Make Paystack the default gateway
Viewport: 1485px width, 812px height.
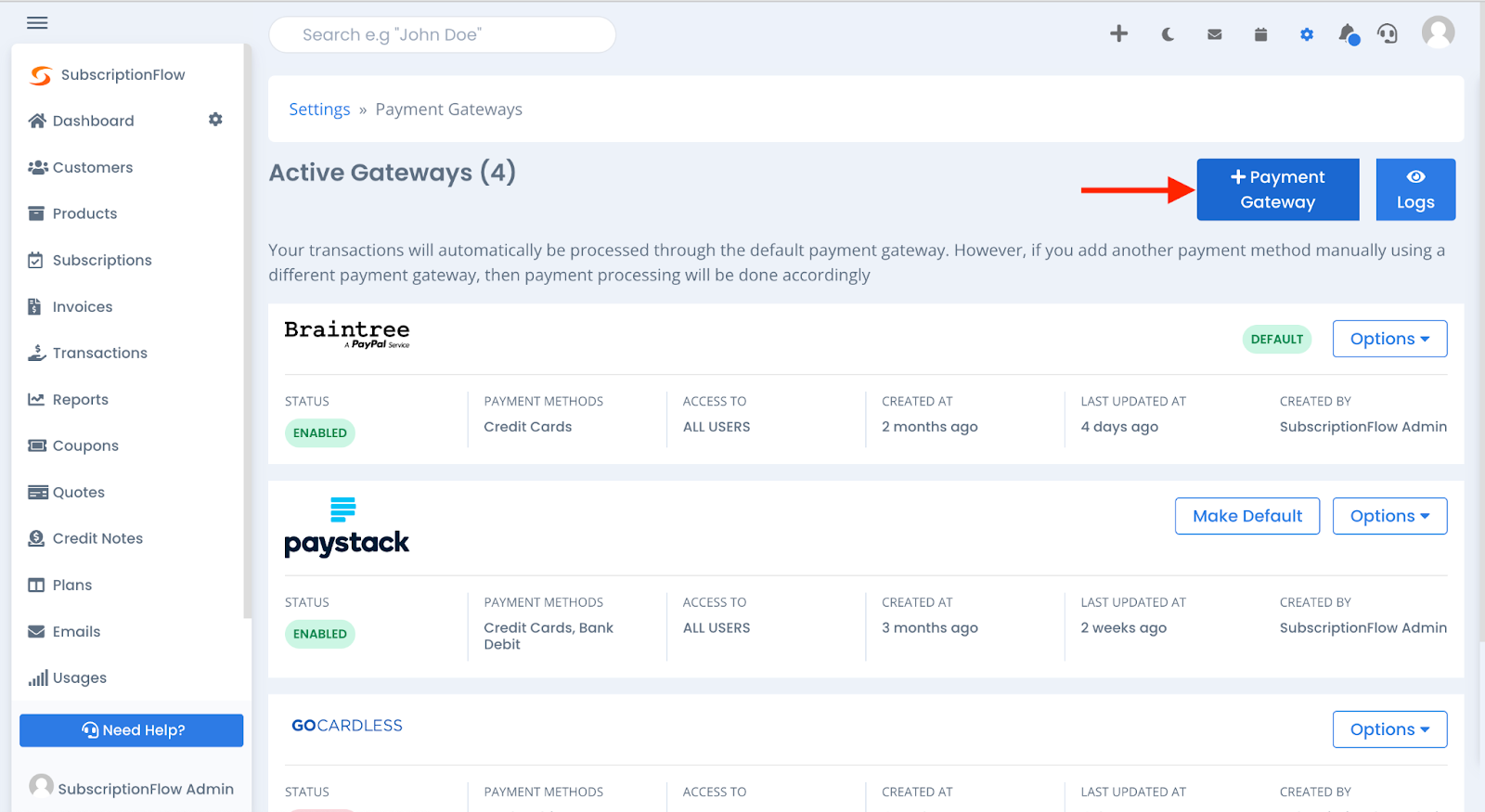coord(1247,516)
